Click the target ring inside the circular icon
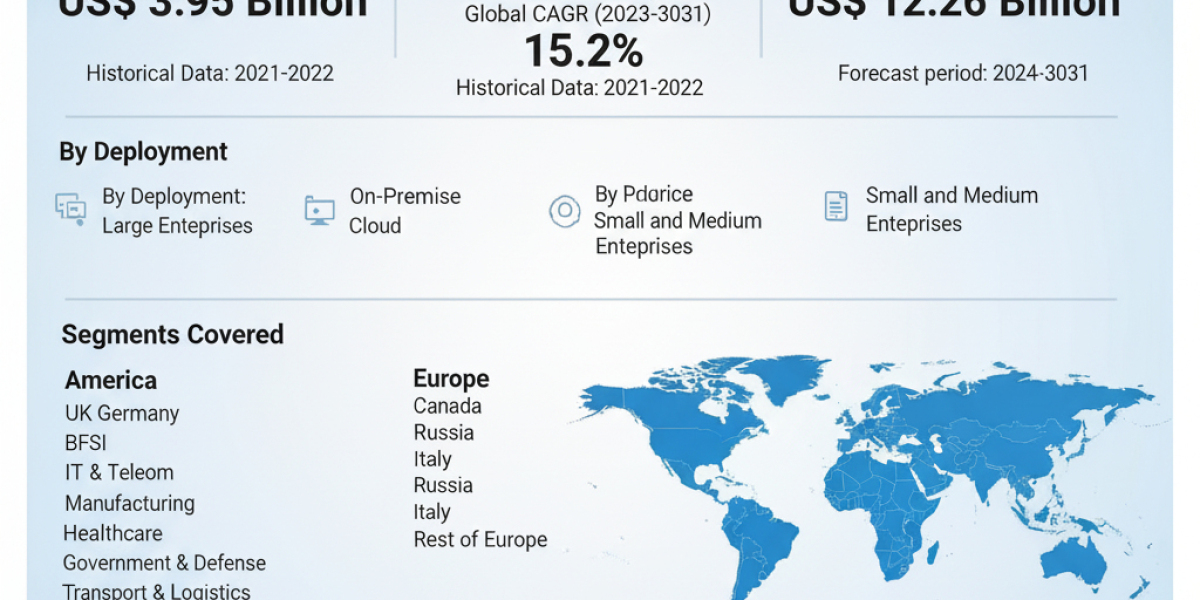The image size is (1200, 600). (x=566, y=211)
